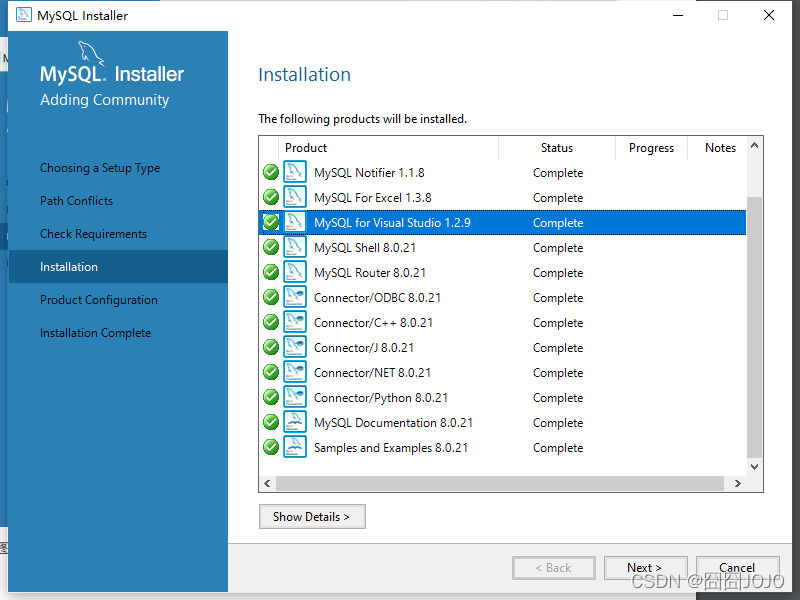Click the Next button
Image resolution: width=800 pixels, height=600 pixels.
coord(645,567)
